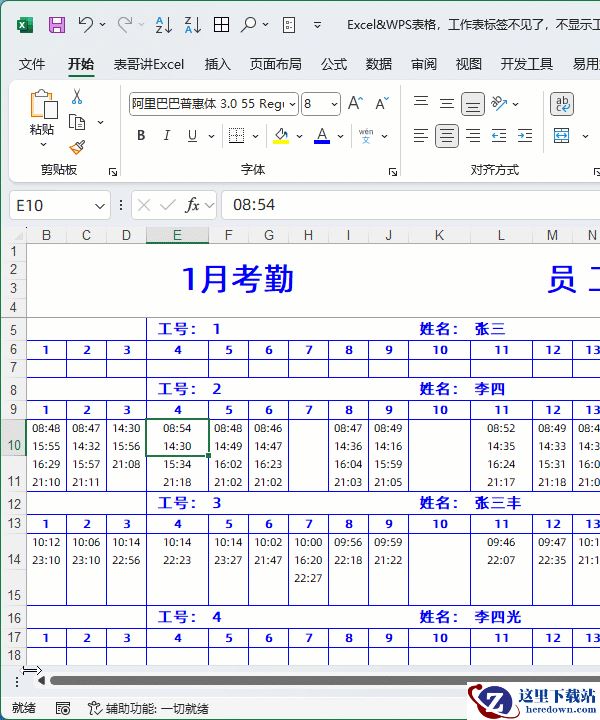This screenshot has width=600, height=720.
Task: Toggle top vertical alignment
Action: pyautogui.click(x=421, y=103)
